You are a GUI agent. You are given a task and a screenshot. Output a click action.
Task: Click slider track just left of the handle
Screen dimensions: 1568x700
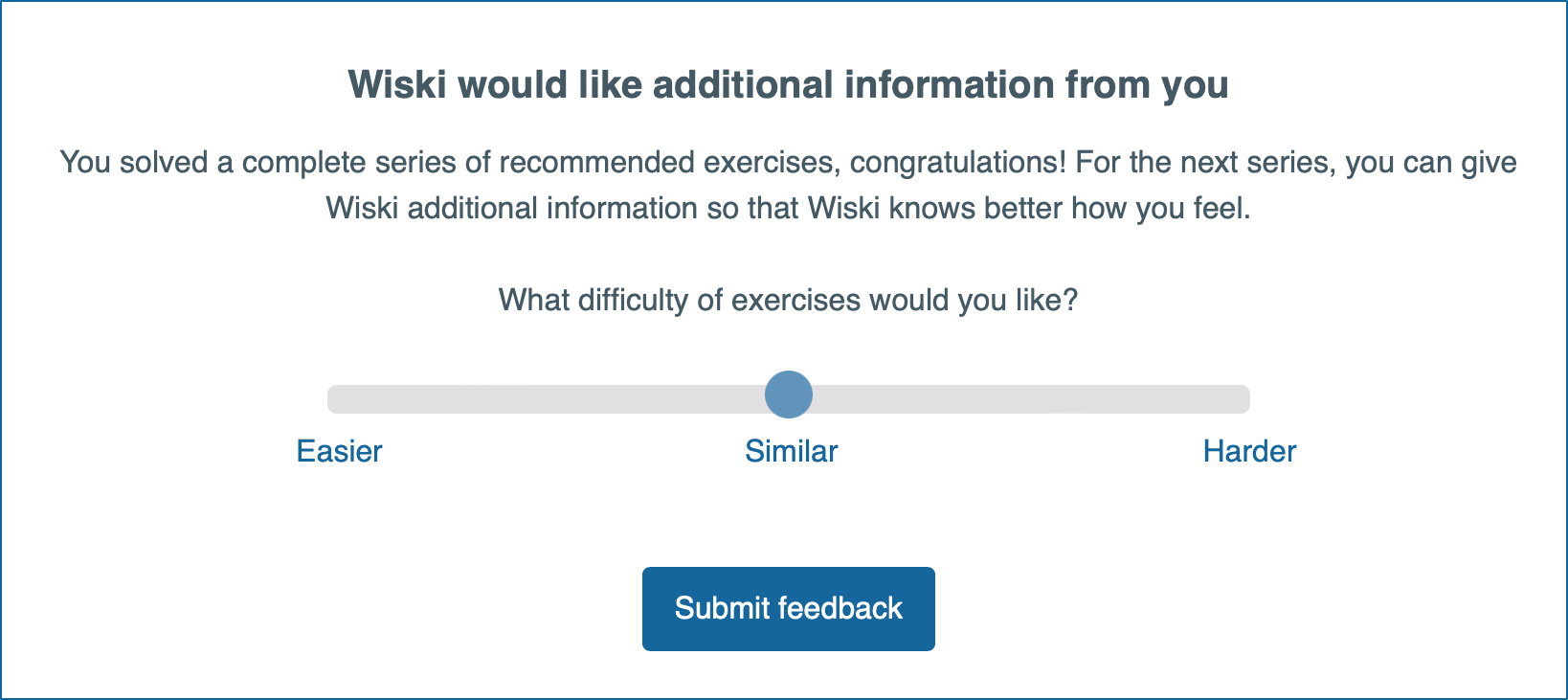(x=747, y=399)
